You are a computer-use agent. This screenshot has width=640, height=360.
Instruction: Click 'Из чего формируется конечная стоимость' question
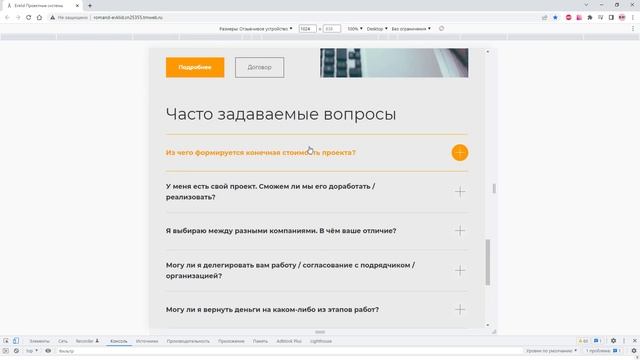[260, 153]
